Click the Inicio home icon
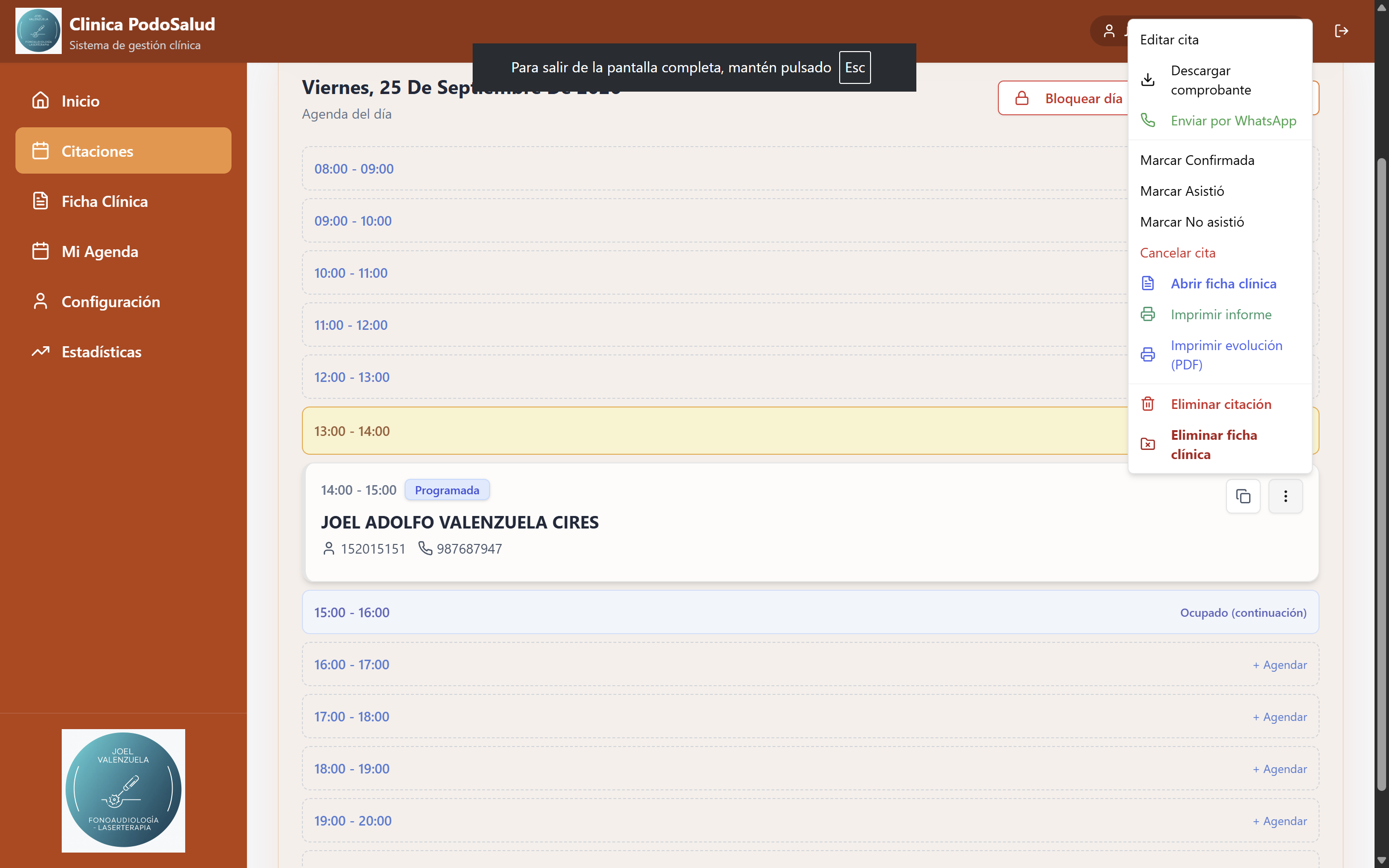The height and width of the screenshot is (868, 1389). coord(40,100)
